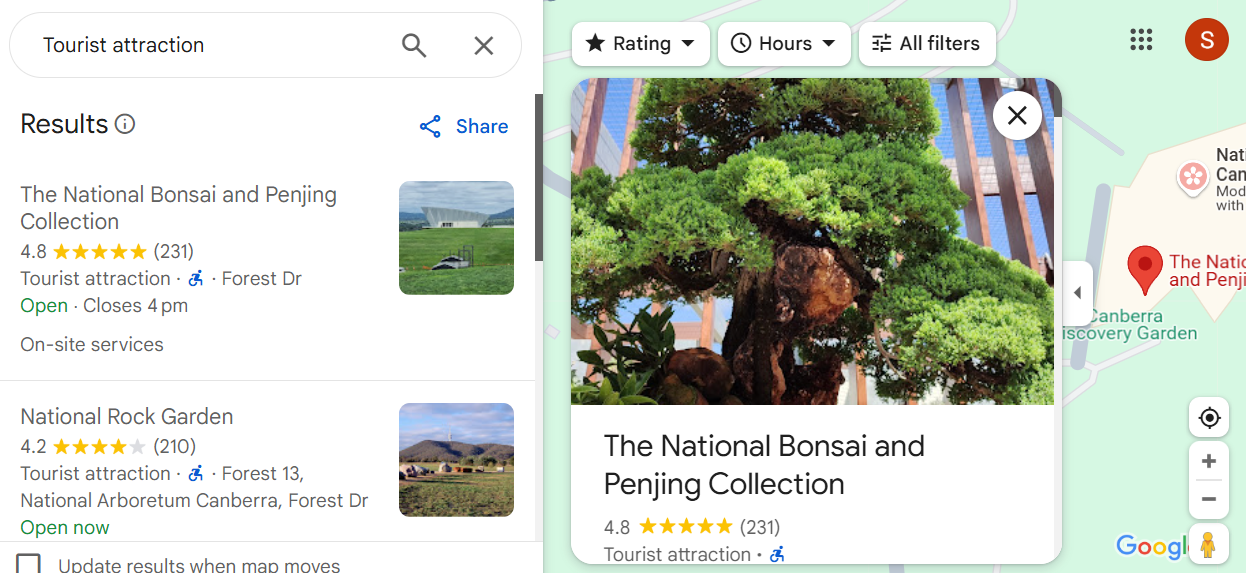The height and width of the screenshot is (573, 1246).
Task: Click the clock icon in Hours filter
Action: point(741,43)
